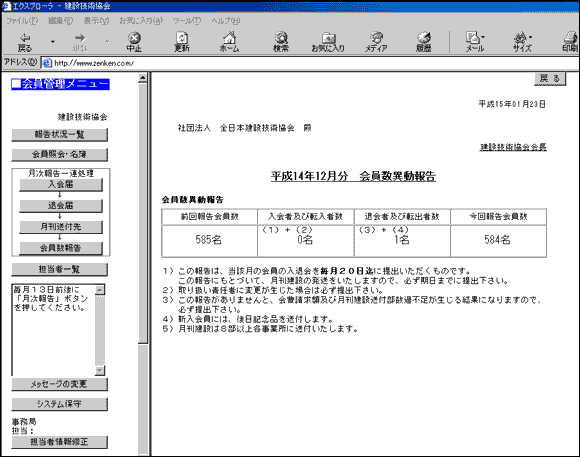The height and width of the screenshot is (457, 580).
Task: Click message box scroll down arrow
Action: (x=100, y=370)
